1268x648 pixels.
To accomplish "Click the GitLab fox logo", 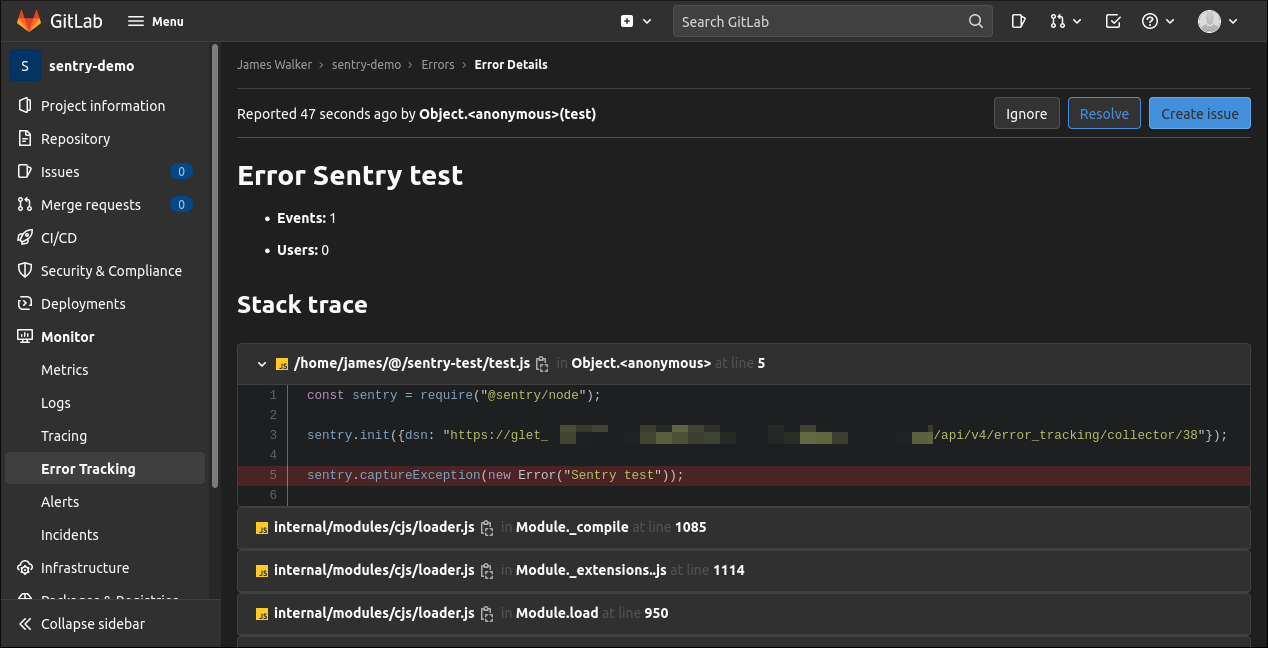I will click(x=29, y=21).
